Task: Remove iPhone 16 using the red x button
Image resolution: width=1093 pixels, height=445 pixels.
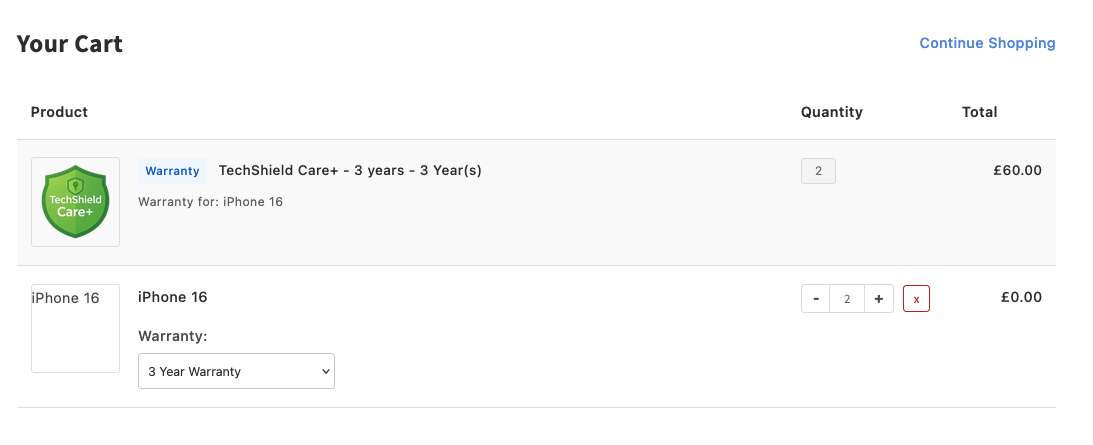Action: (x=916, y=299)
